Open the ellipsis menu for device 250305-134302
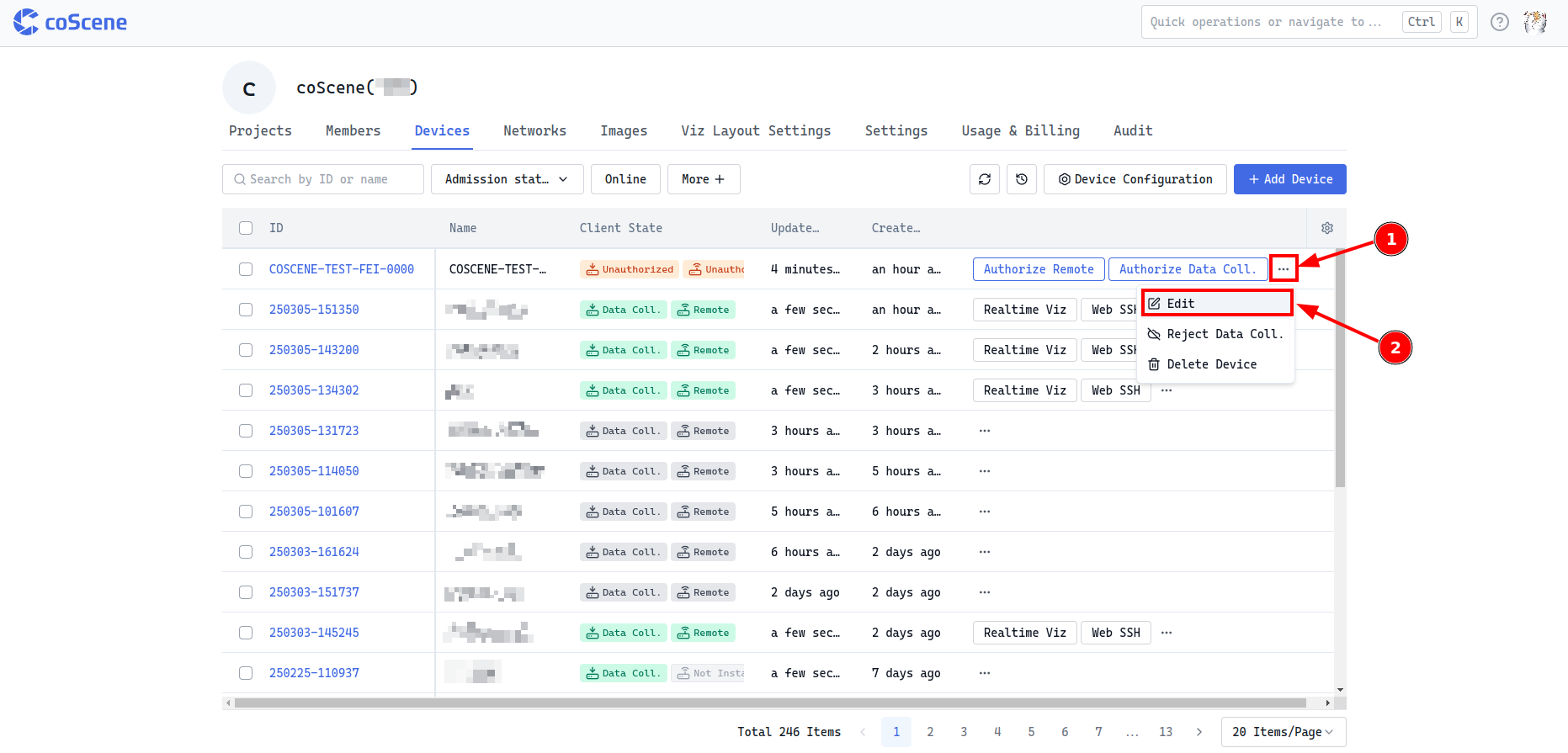 (x=1167, y=390)
